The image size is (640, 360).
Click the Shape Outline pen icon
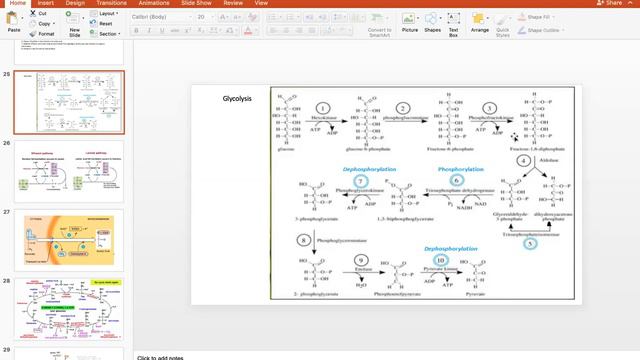pos(522,30)
